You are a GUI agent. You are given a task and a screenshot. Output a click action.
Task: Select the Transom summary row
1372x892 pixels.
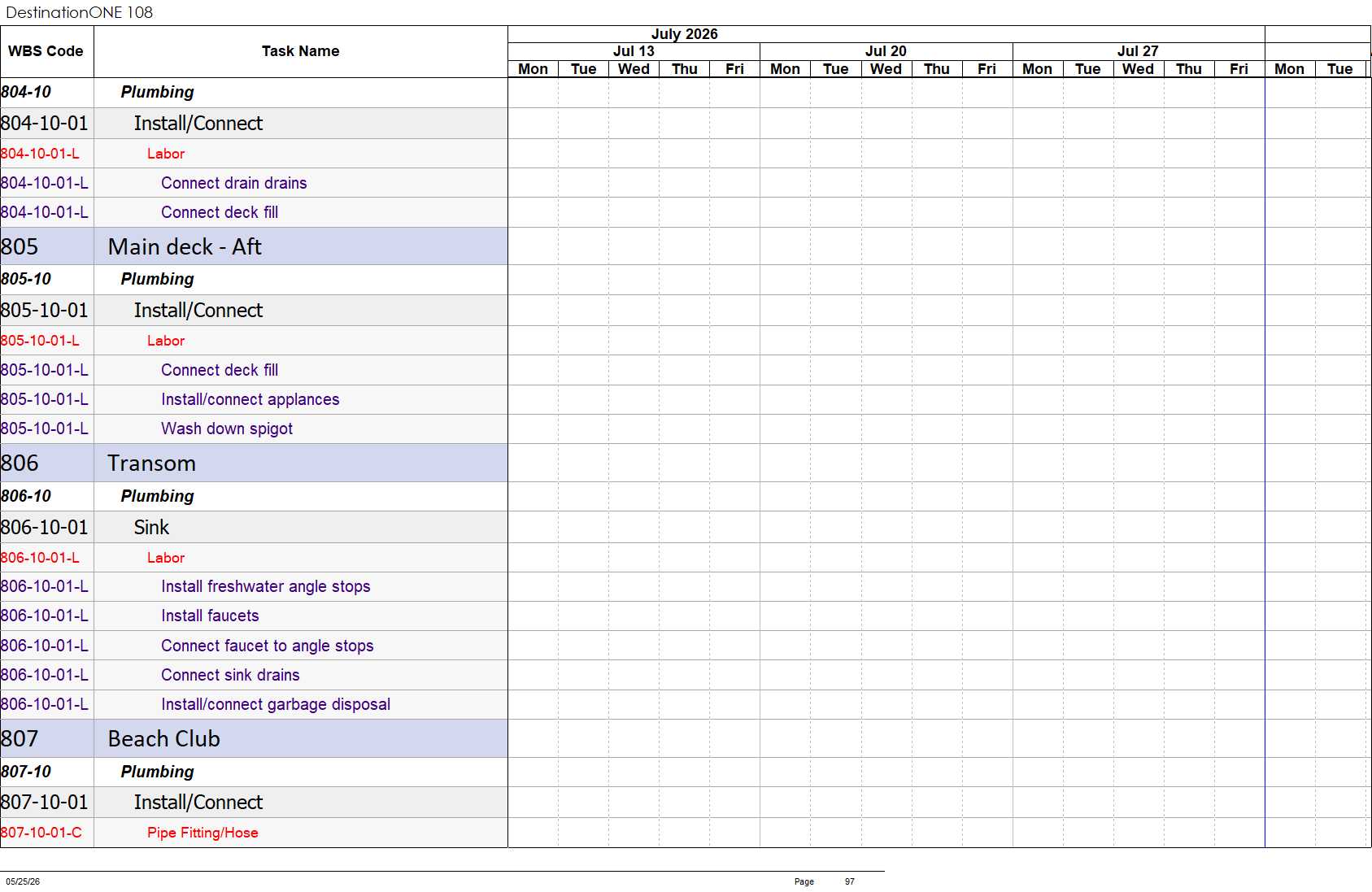coord(301,463)
